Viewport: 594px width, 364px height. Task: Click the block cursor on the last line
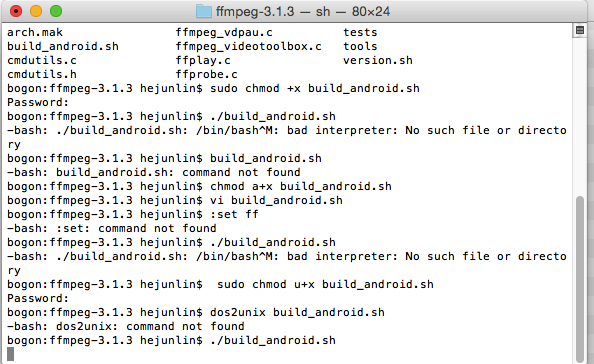[11, 354]
